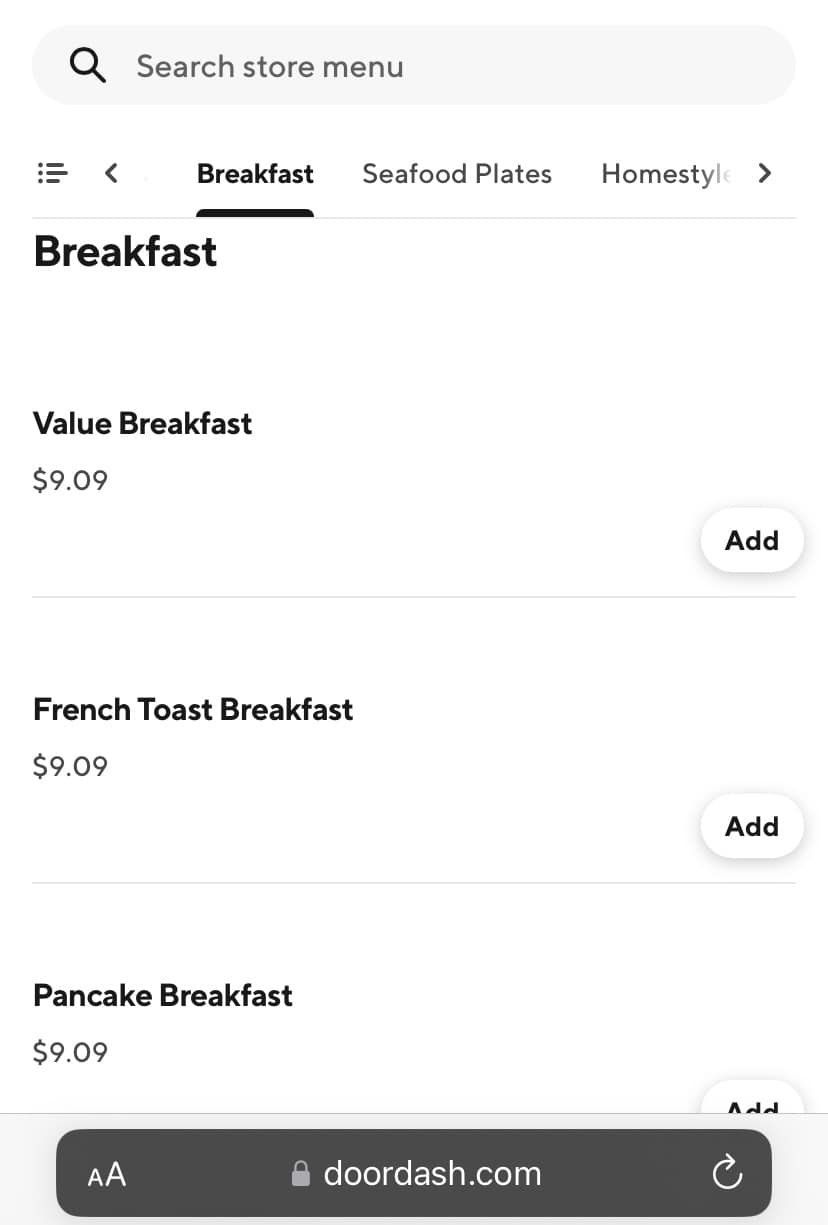Open the Pancake Breakfast item
The height and width of the screenshot is (1225, 828).
click(x=163, y=995)
